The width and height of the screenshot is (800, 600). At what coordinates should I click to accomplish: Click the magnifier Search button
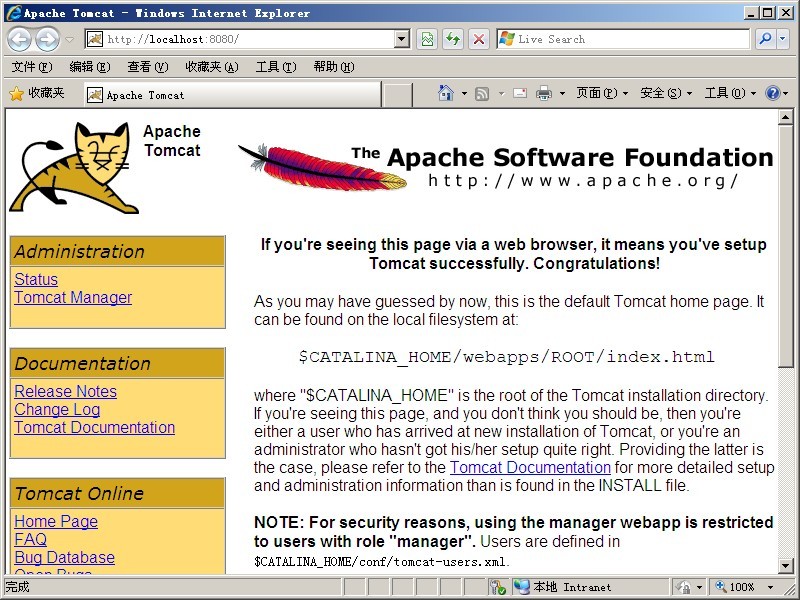click(x=765, y=39)
